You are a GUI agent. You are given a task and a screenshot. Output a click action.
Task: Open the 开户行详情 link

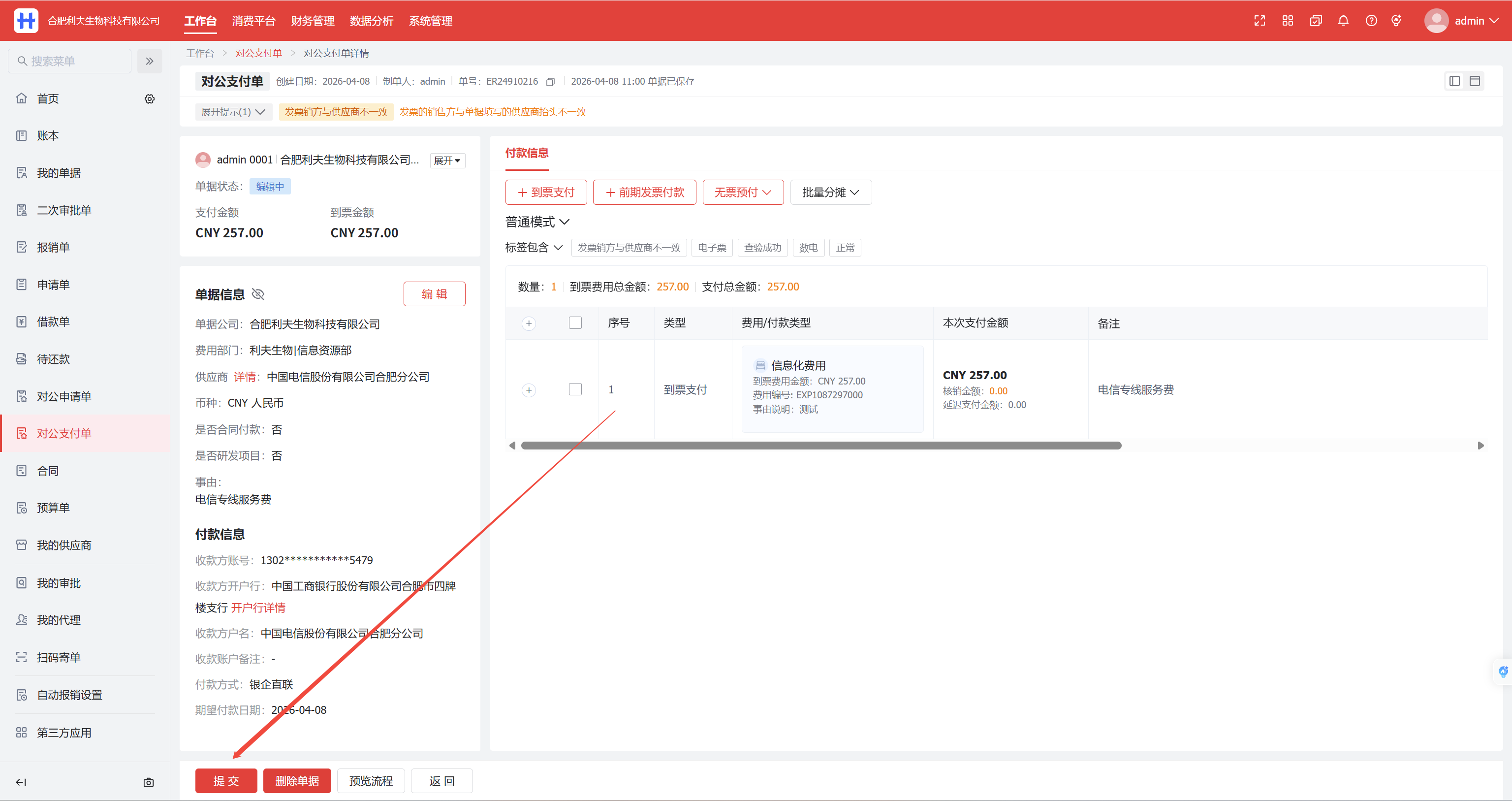coord(258,608)
